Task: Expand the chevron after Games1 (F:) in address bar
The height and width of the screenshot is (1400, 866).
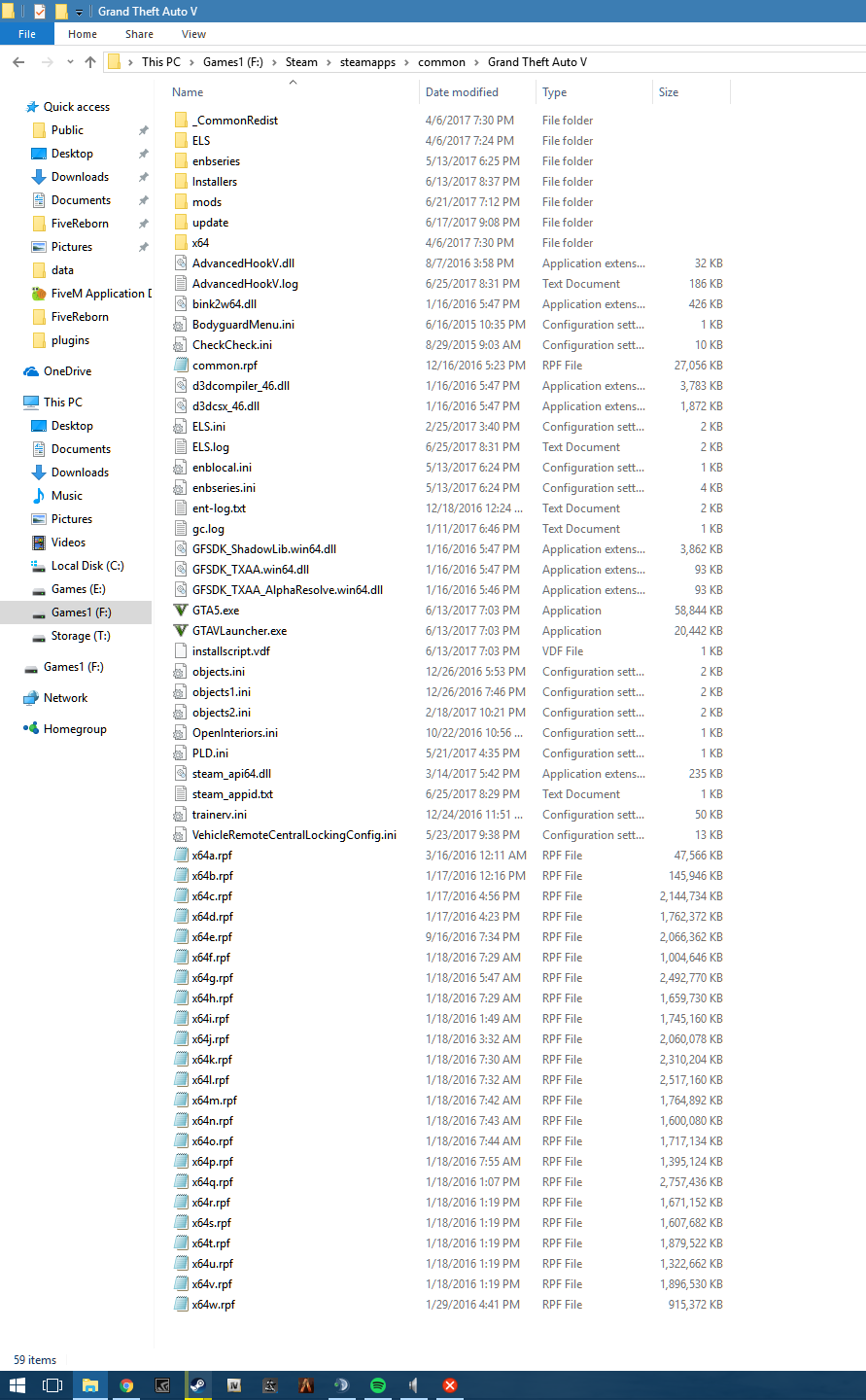Action: (x=274, y=62)
